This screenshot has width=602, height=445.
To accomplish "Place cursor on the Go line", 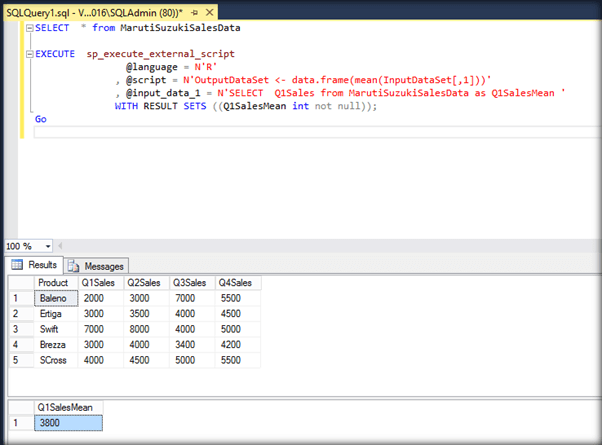I will pyautogui.click(x=41, y=118).
